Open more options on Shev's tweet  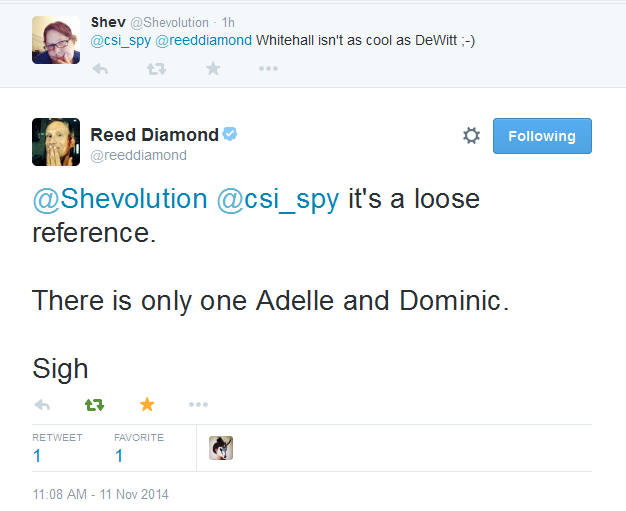(268, 69)
